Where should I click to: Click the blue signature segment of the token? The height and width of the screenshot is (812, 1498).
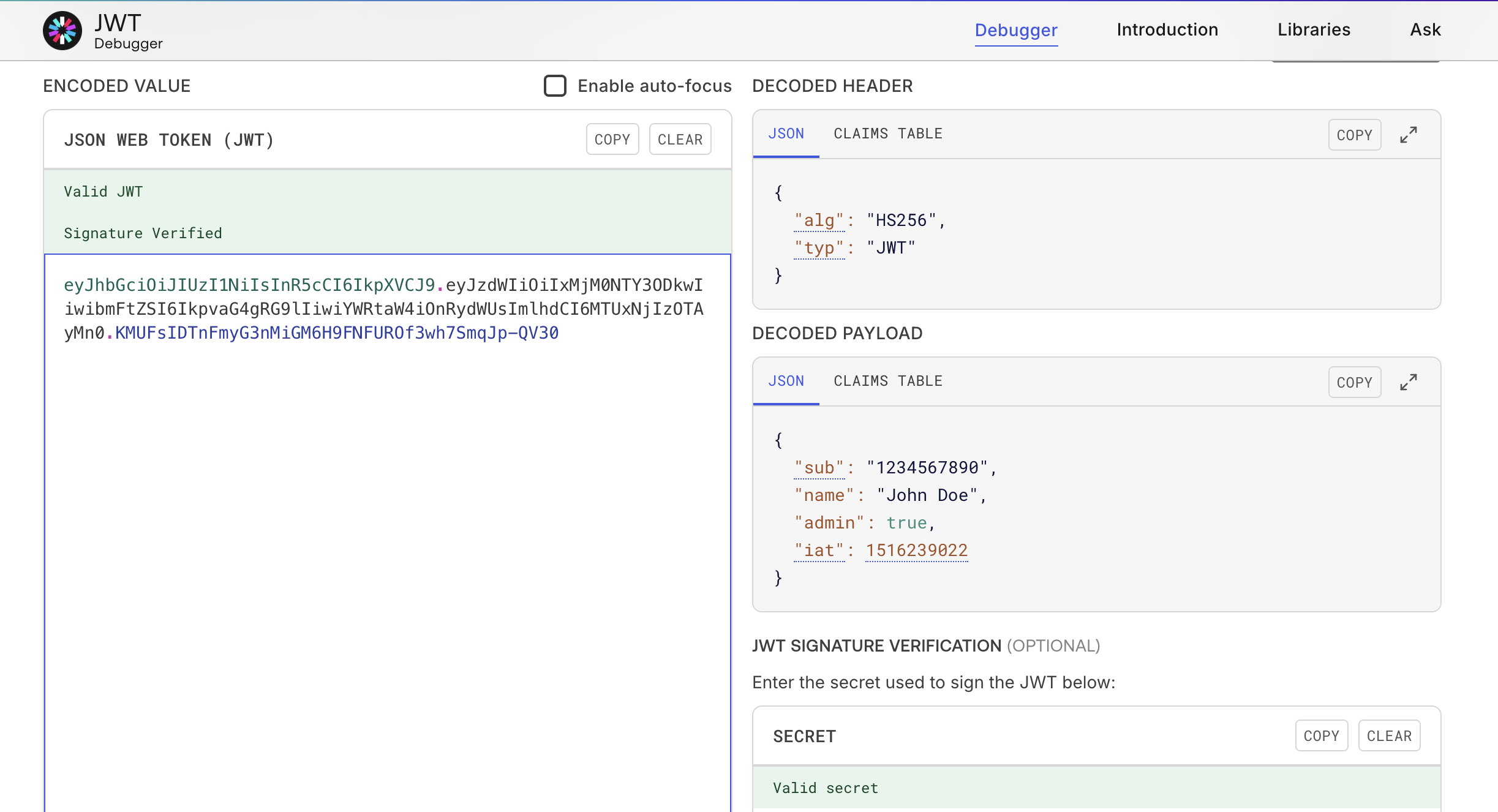(x=336, y=333)
